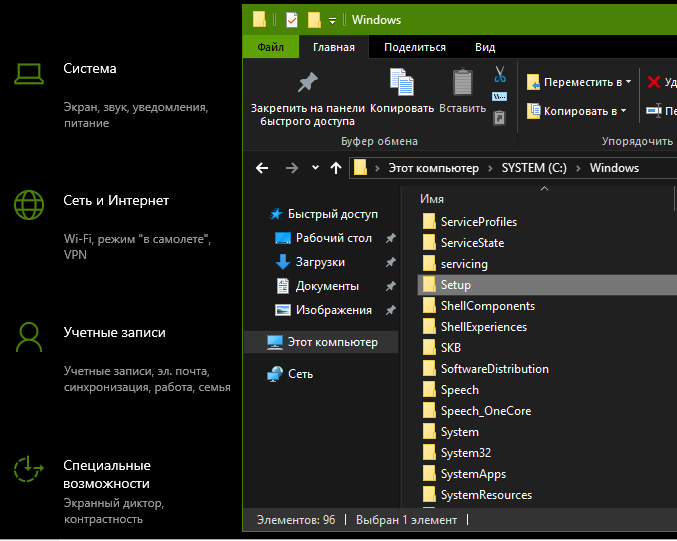The height and width of the screenshot is (541, 677).
Task: Click the Копировать ribbon icon
Action: click(x=402, y=82)
